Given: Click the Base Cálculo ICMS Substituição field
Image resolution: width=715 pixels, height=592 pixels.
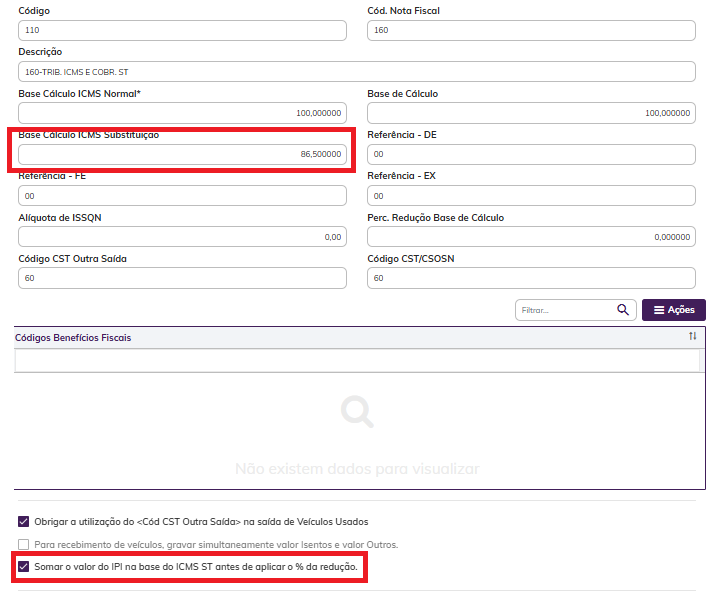Looking at the screenshot, I should [182, 154].
